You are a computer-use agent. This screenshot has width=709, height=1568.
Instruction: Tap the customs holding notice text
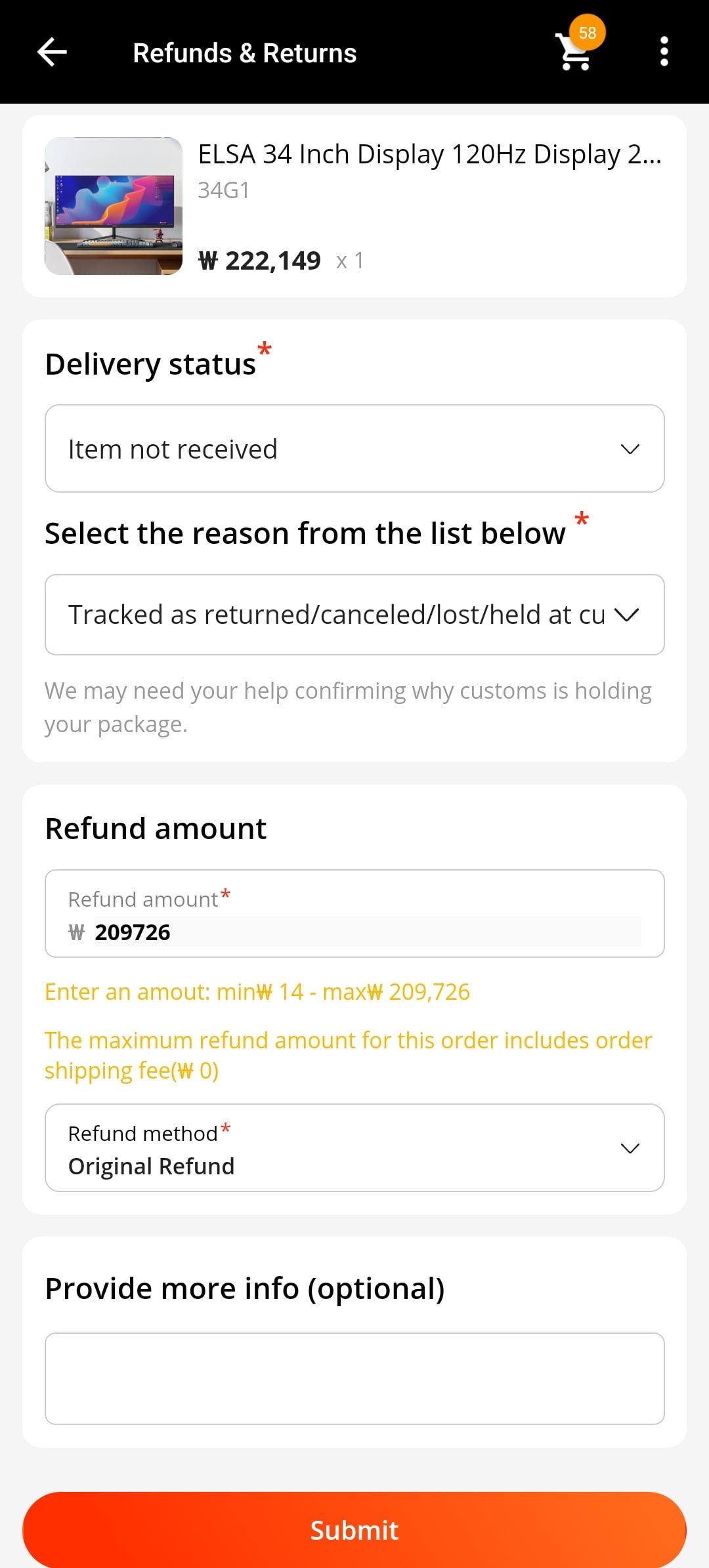[348, 707]
